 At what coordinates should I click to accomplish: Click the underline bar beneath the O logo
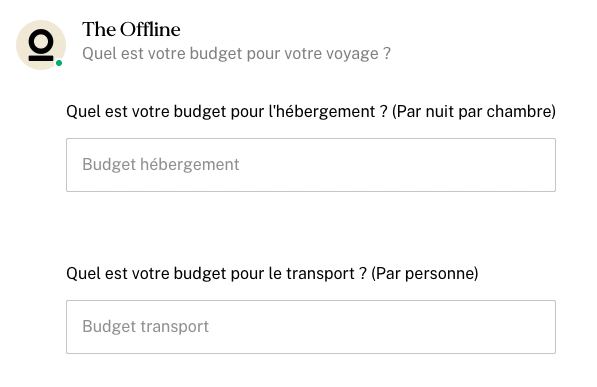pos(41,58)
